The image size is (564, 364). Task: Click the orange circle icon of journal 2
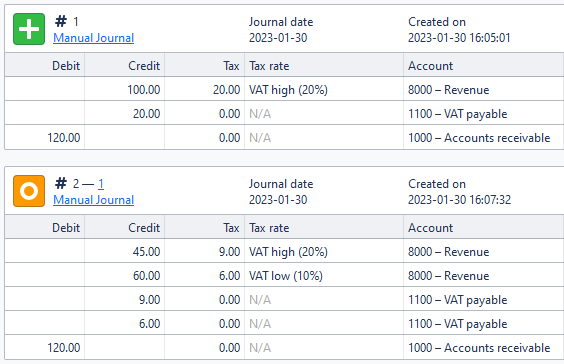click(x=29, y=191)
